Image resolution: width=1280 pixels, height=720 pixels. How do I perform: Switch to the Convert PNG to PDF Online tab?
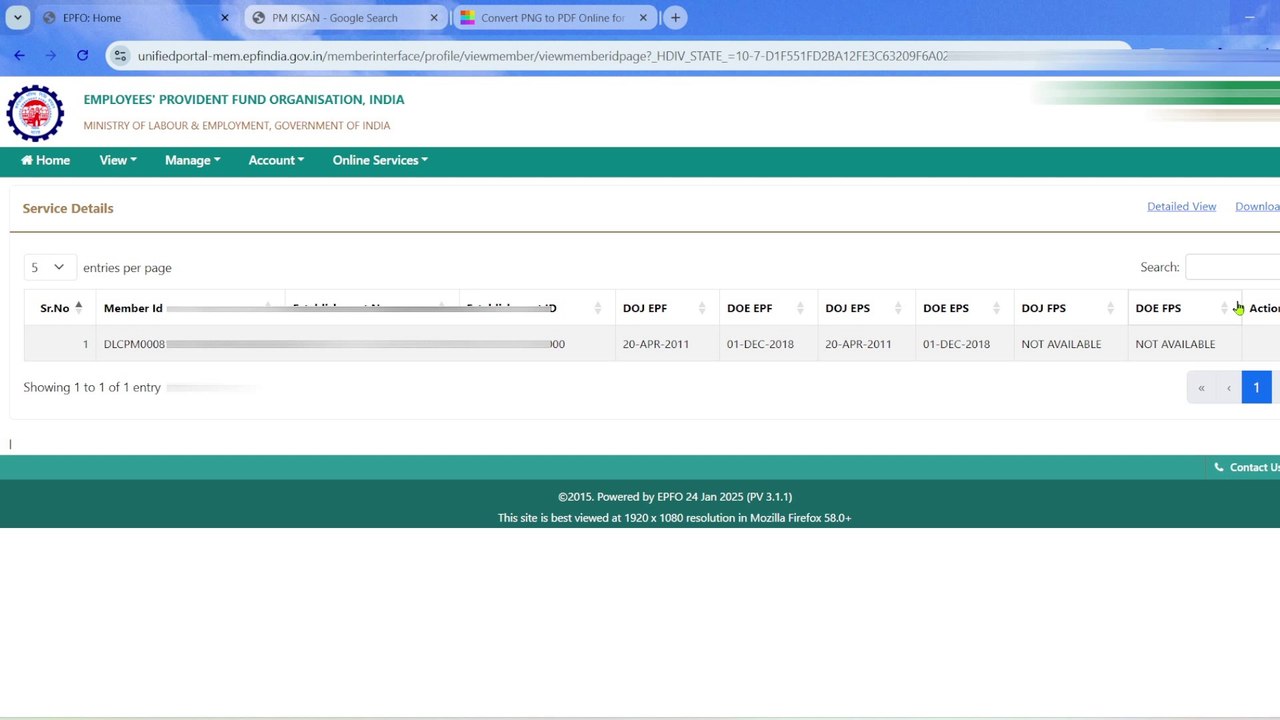555,18
